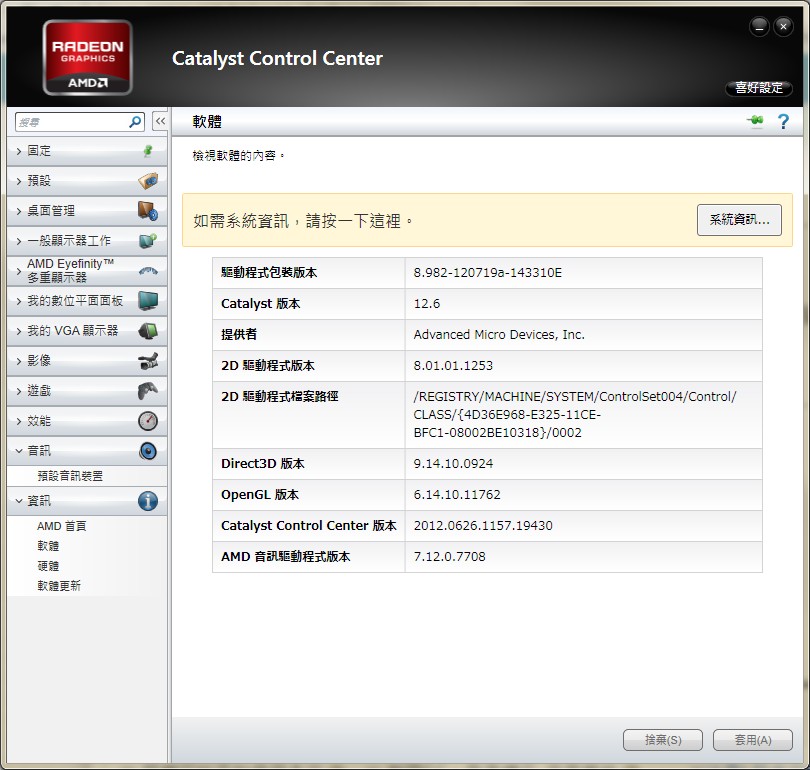Open help via the blue question mark icon
This screenshot has height=770, width=810.
[783, 121]
